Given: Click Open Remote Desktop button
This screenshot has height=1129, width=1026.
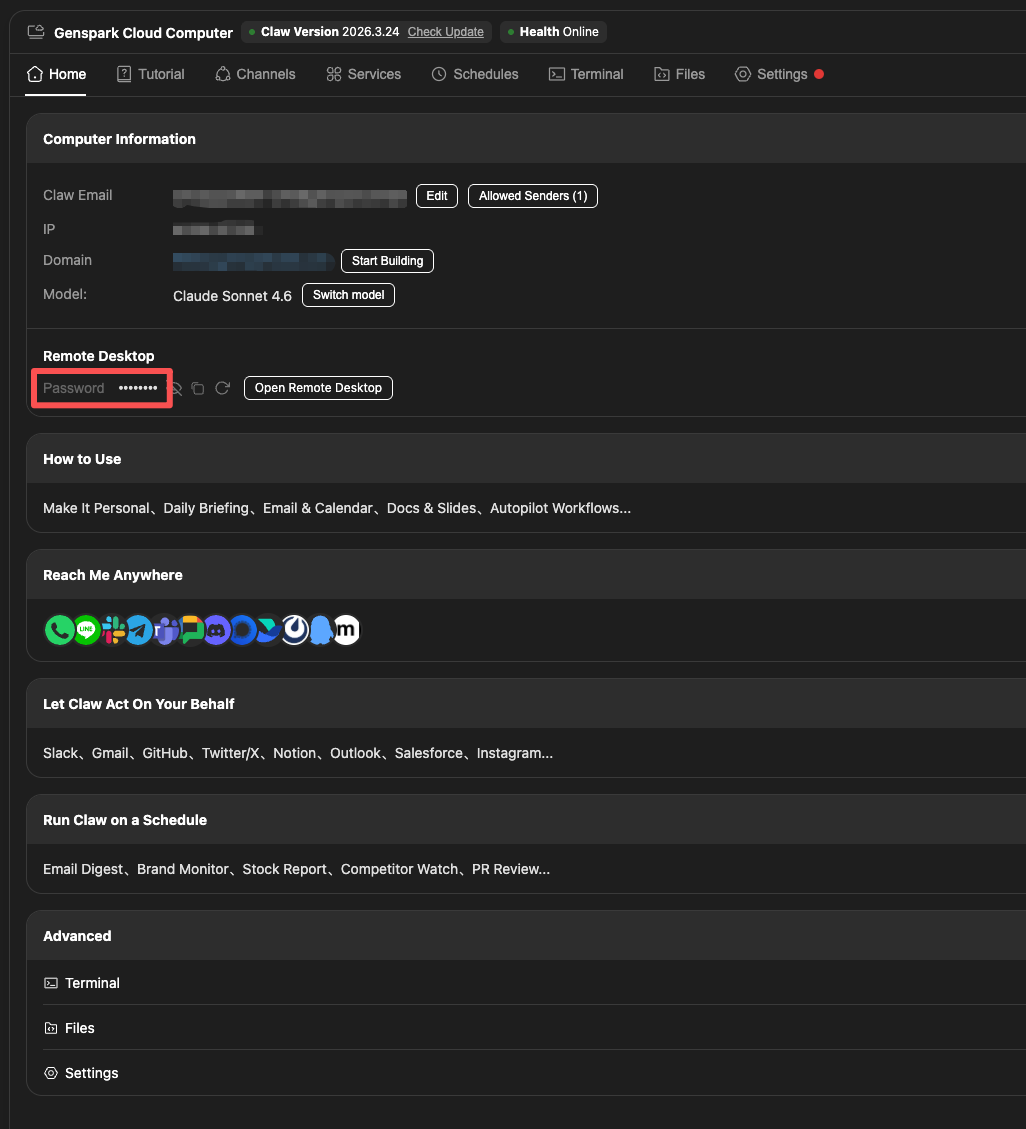Looking at the screenshot, I should pos(318,388).
